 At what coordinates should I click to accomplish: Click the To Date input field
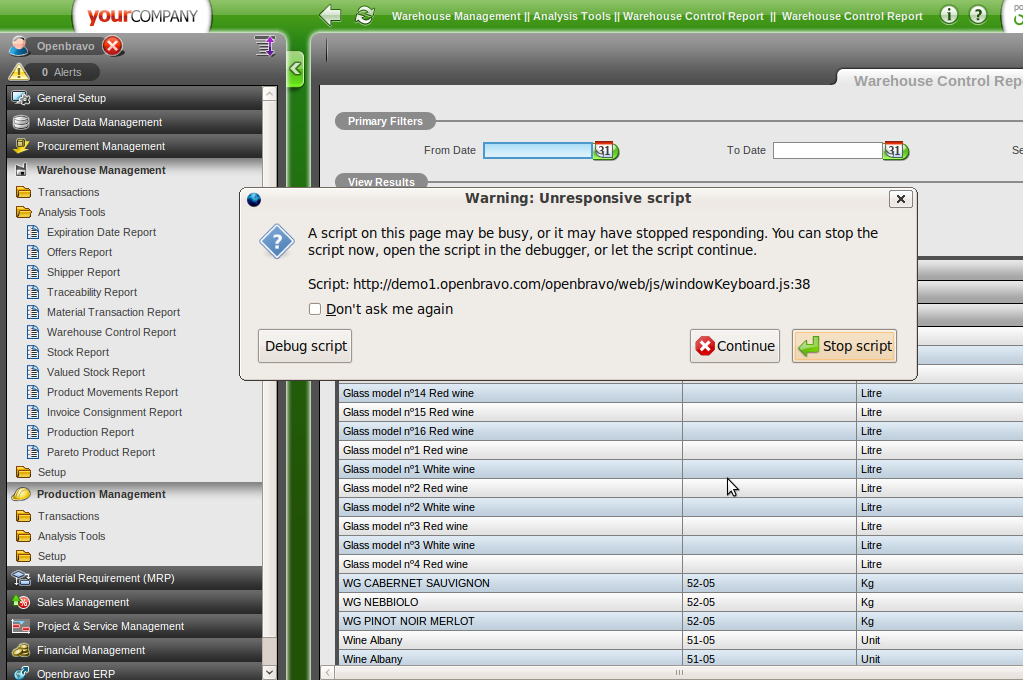[827, 151]
